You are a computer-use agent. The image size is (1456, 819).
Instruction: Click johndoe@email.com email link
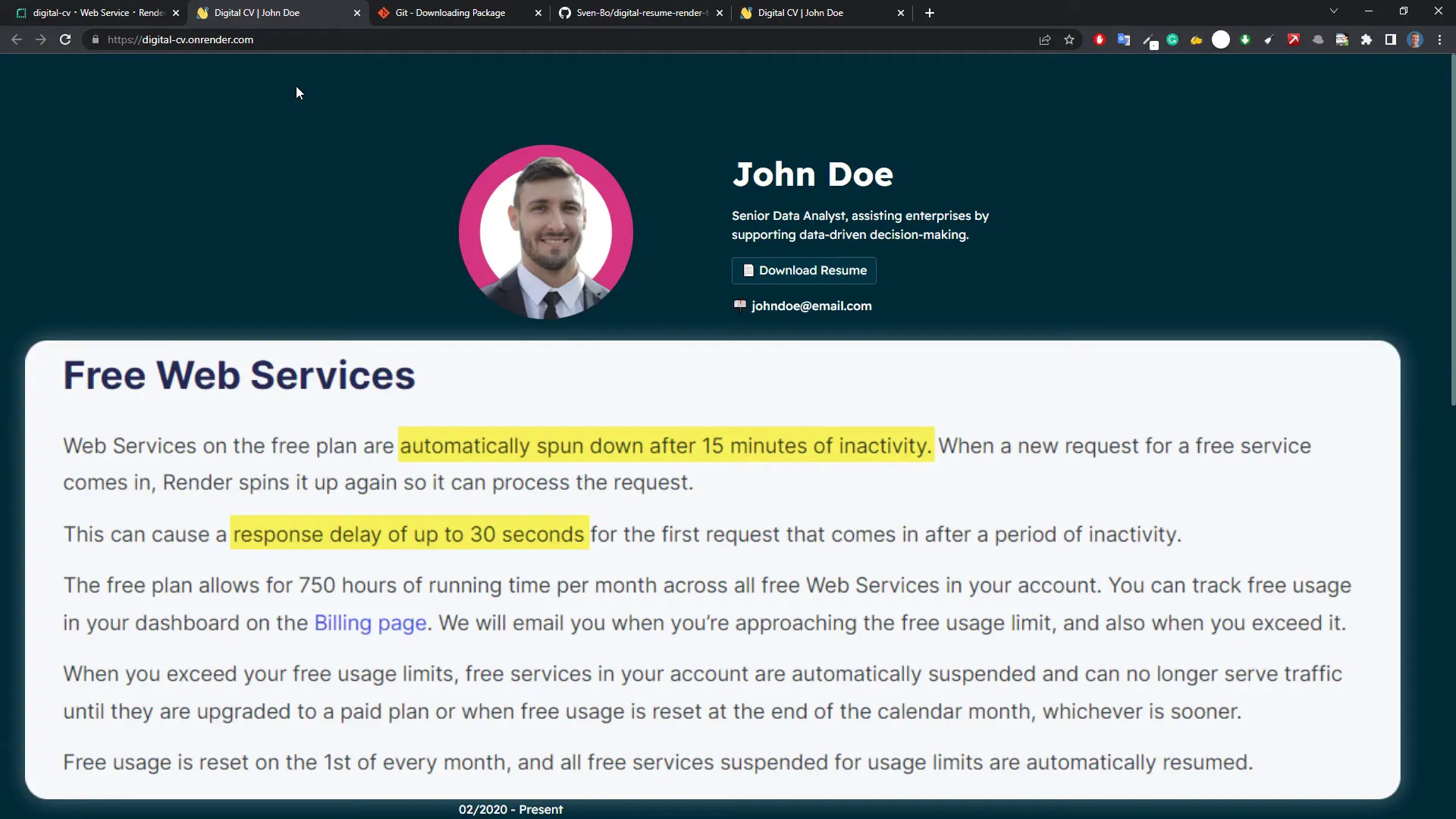click(811, 306)
